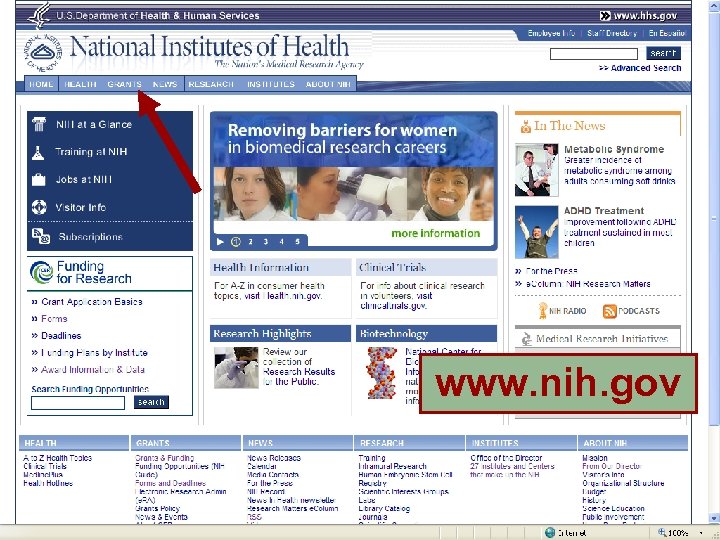Viewport: 720px width, 540px height.
Task: Open the HOME navigation tab
Action: [41, 84]
